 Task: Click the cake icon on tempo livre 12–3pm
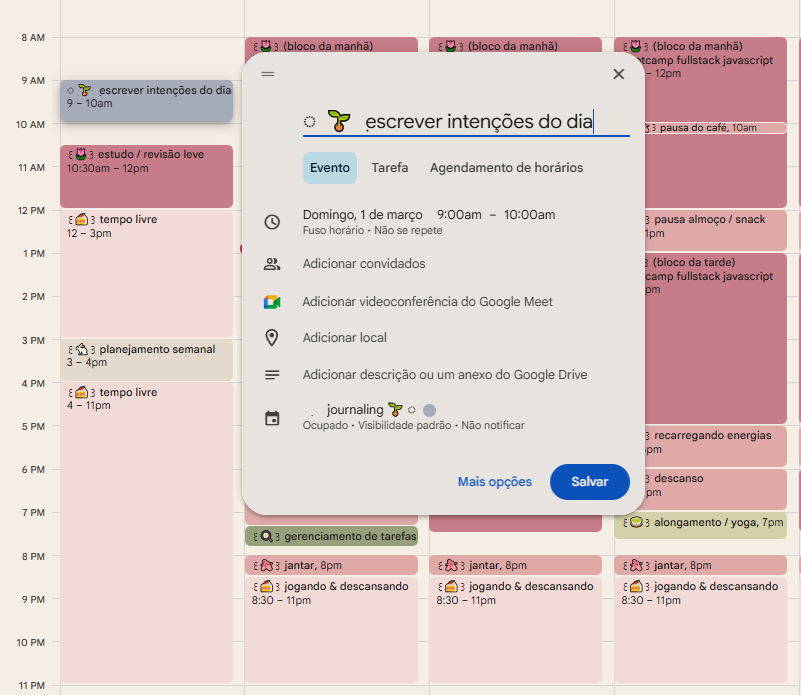pyautogui.click(x=82, y=220)
